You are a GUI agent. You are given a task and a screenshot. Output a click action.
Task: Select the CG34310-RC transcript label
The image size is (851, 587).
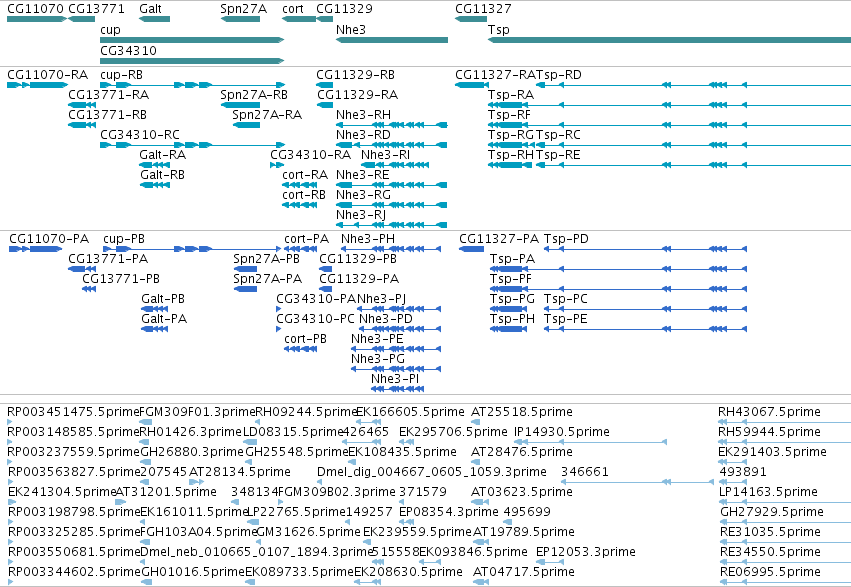tap(140, 135)
